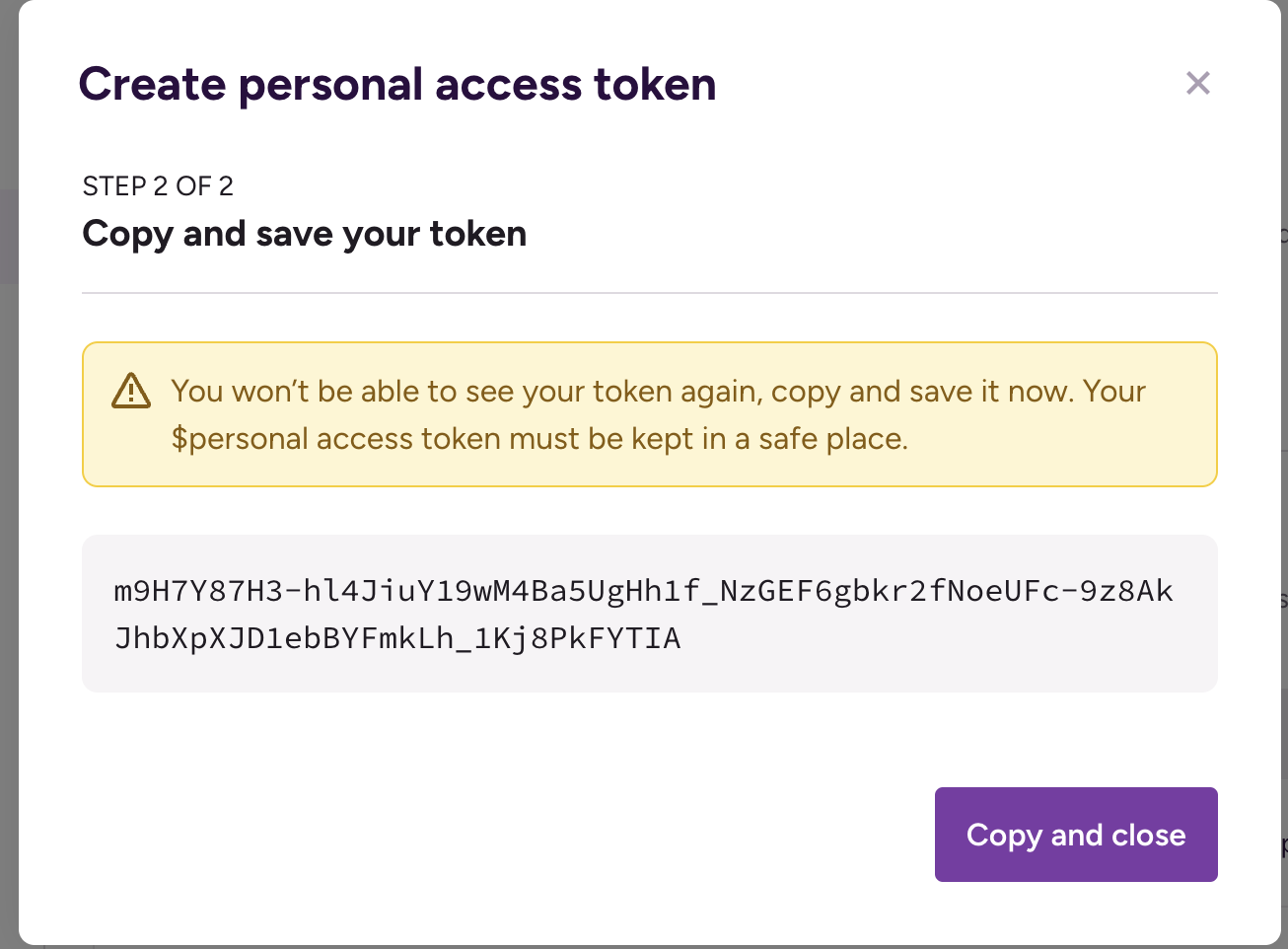The image size is (1288, 949).
Task: Click the generated token text box
Action: pos(649,614)
